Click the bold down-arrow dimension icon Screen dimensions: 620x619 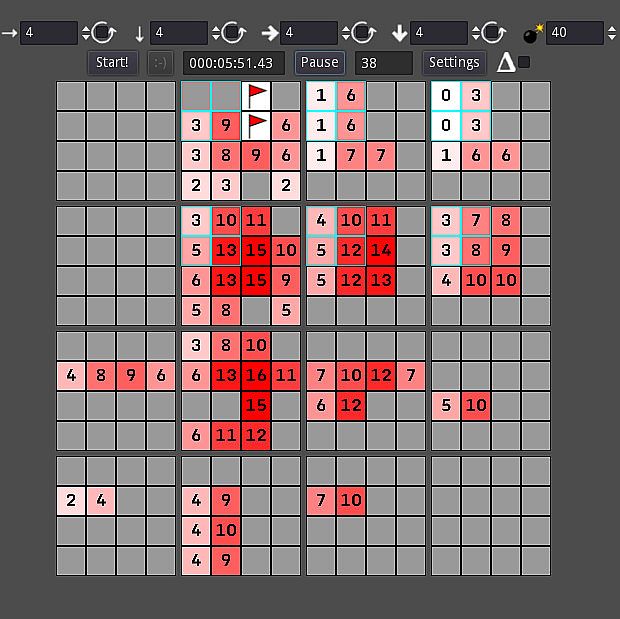click(399, 33)
